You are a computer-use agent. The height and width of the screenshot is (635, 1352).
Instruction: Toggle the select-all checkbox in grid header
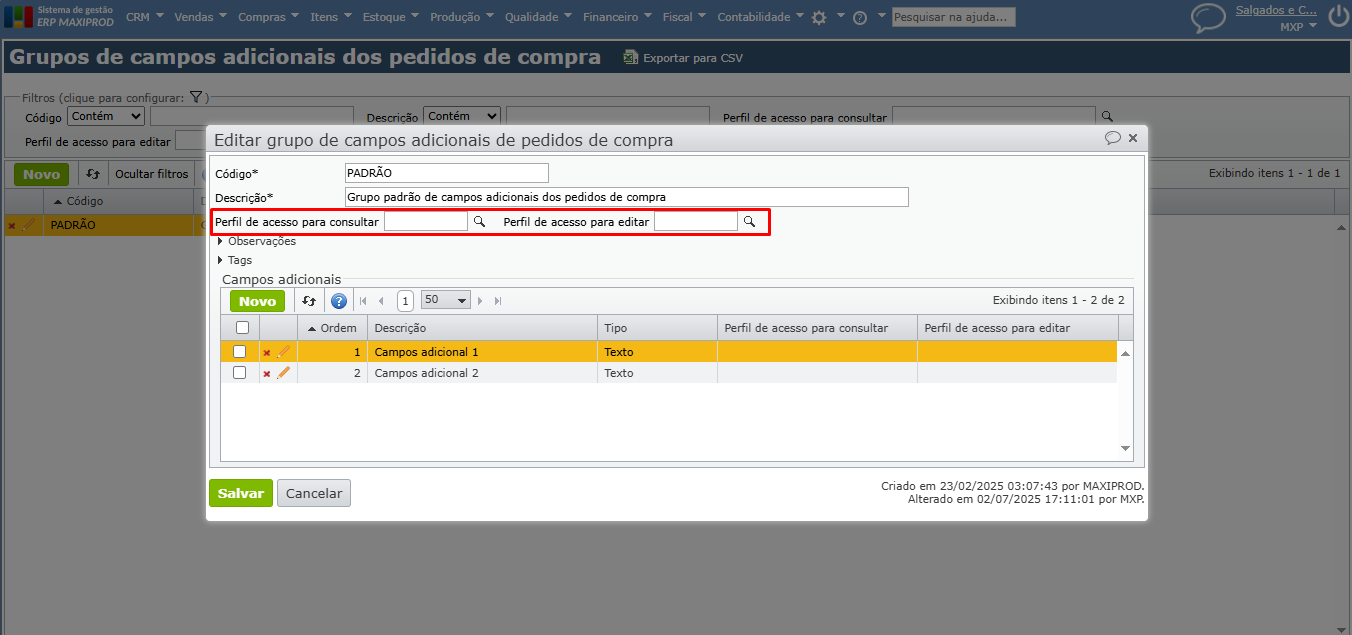(242, 327)
